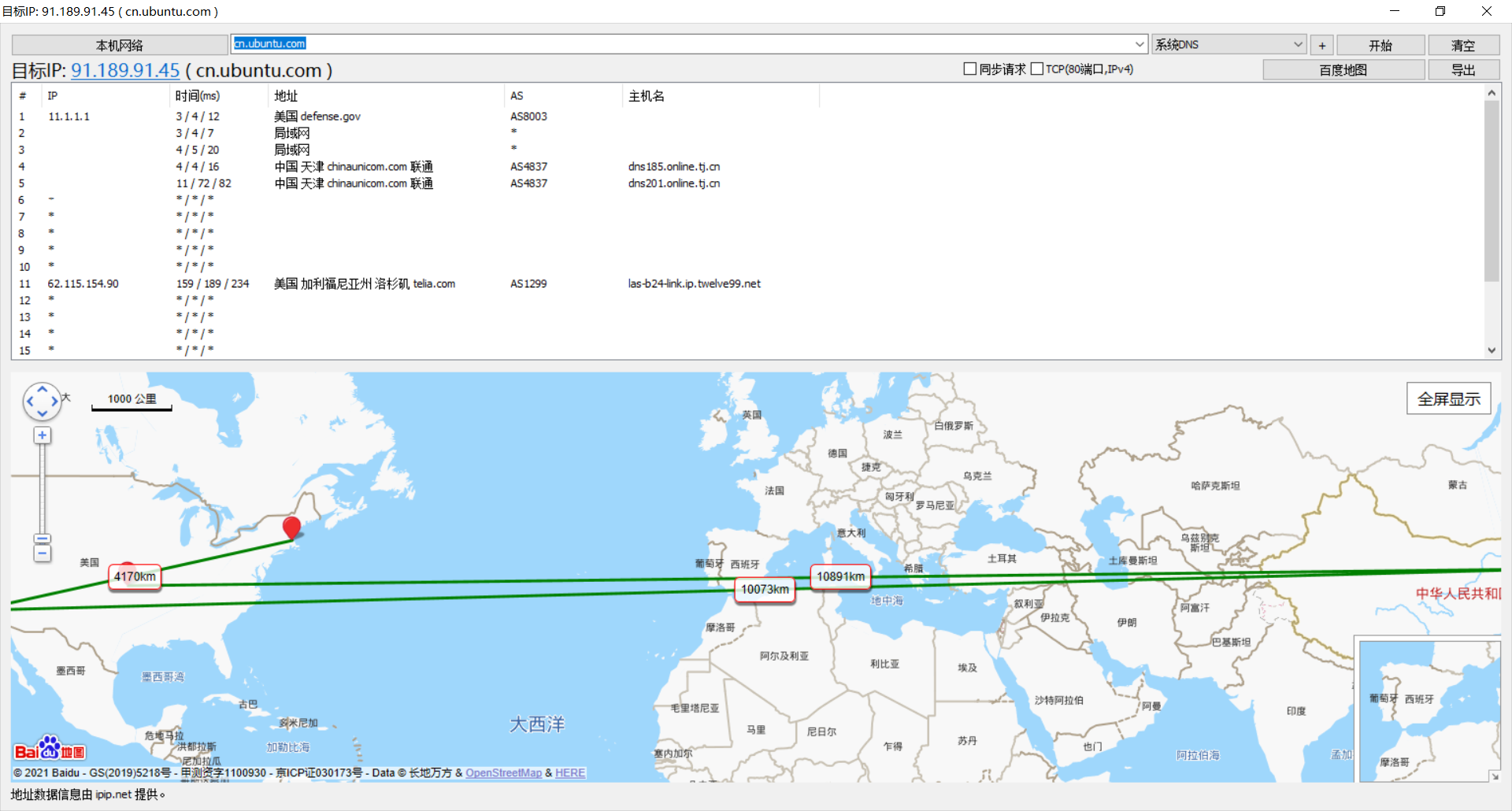Click the 本机网络 button
The height and width of the screenshot is (811, 1512).
pyautogui.click(x=120, y=45)
